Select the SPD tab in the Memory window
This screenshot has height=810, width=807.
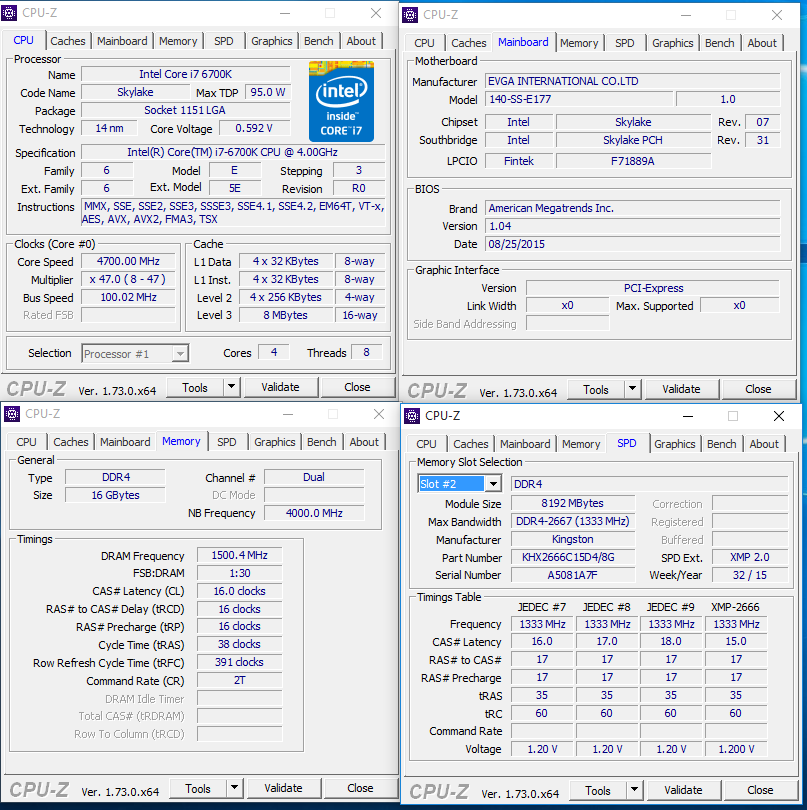226,442
